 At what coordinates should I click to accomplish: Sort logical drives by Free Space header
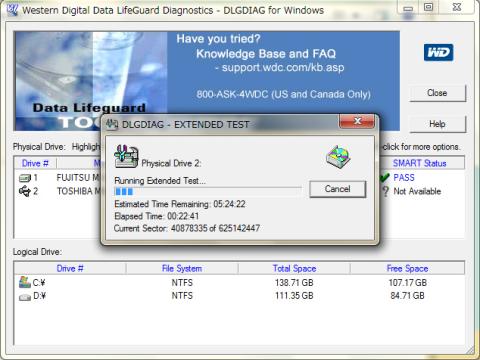[407, 268]
